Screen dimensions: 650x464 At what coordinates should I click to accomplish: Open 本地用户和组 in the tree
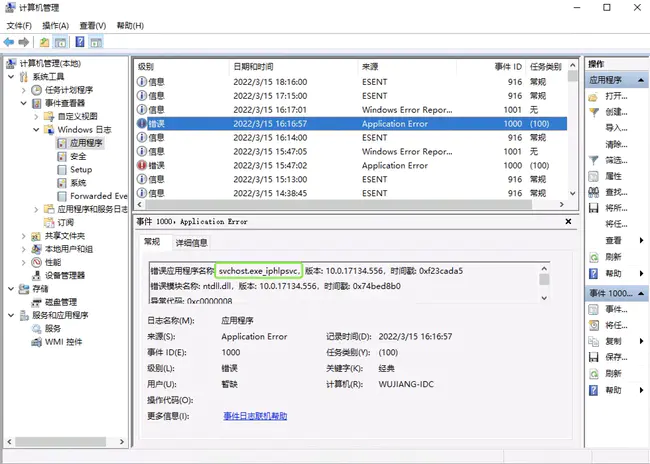click(69, 249)
